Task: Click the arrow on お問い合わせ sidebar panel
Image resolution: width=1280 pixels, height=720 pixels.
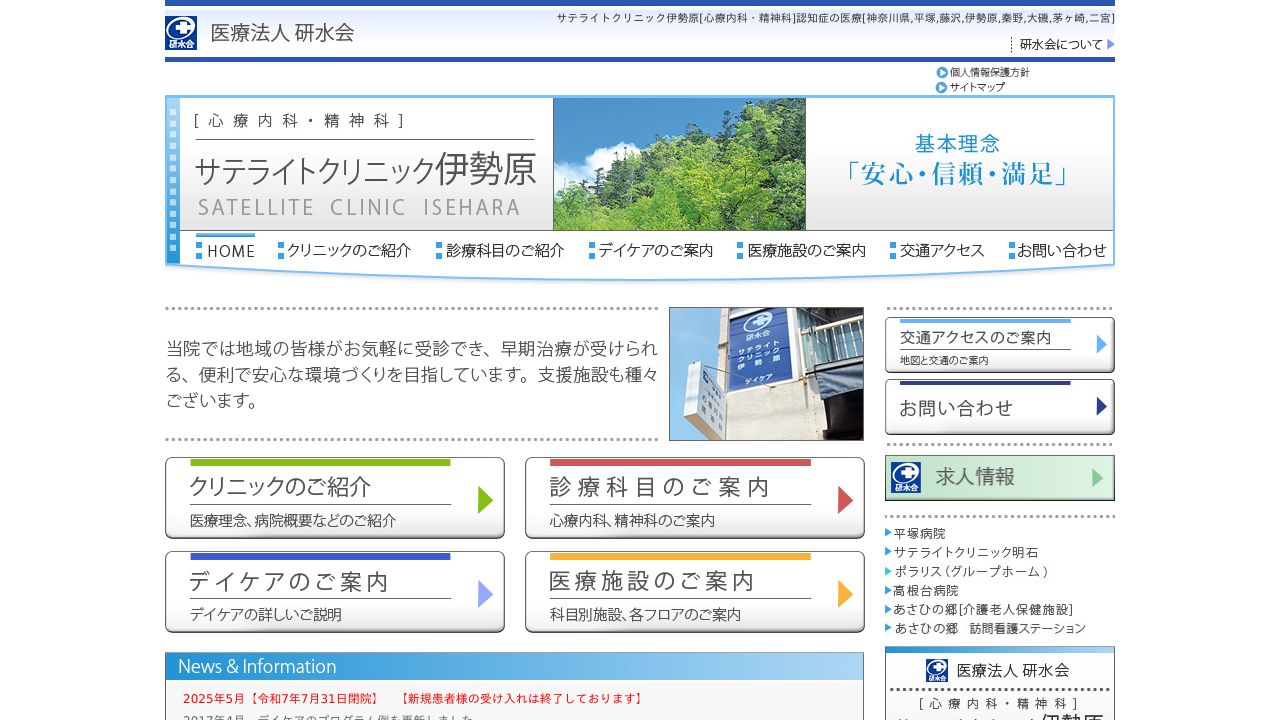Action: [x=1100, y=406]
